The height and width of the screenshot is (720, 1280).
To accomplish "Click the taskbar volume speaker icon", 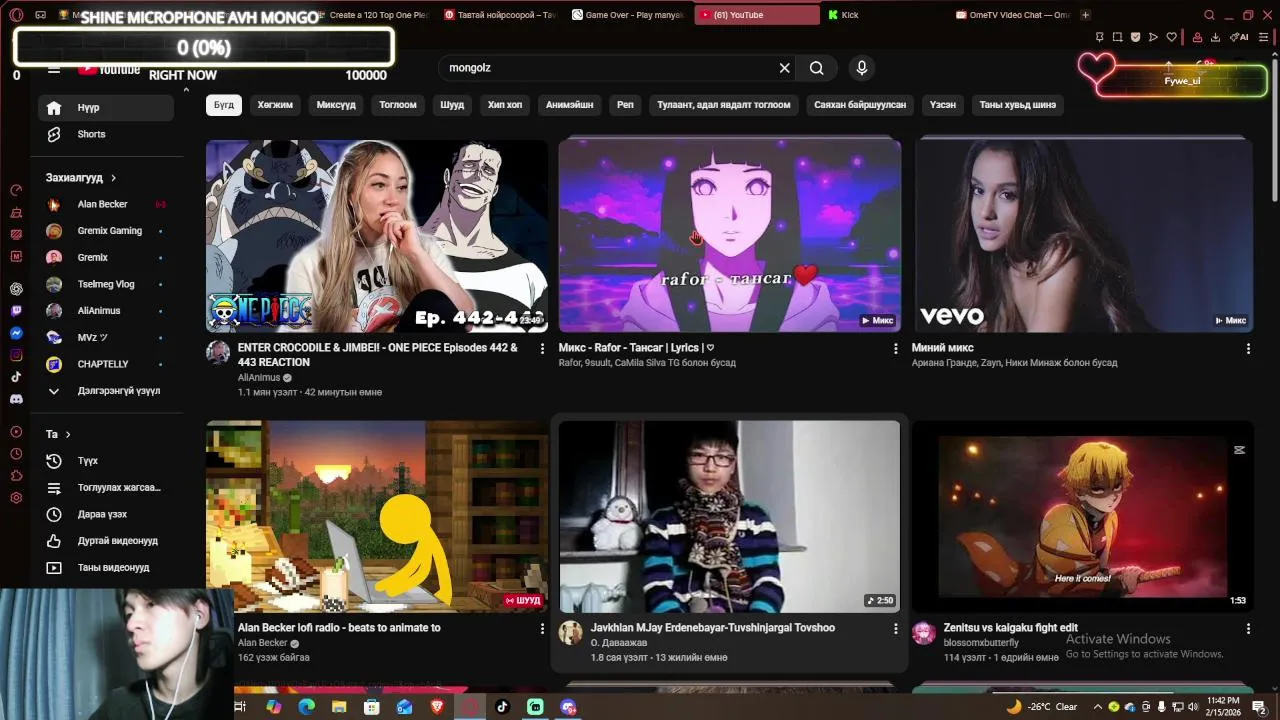I will (x=1193, y=707).
